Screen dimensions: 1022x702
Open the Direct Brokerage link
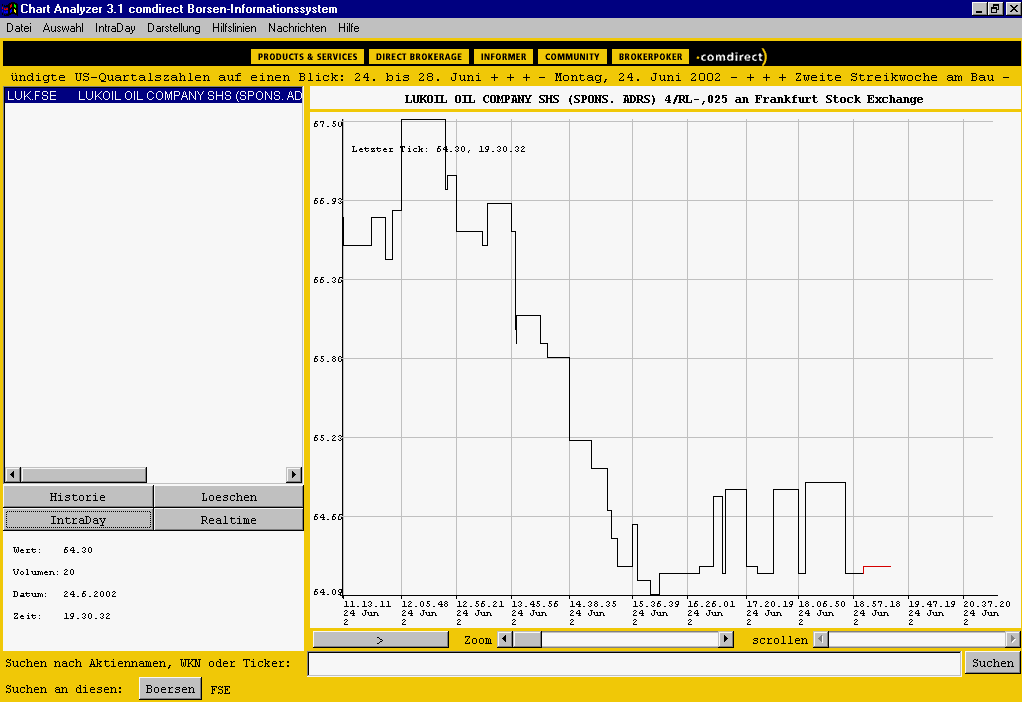(x=419, y=57)
